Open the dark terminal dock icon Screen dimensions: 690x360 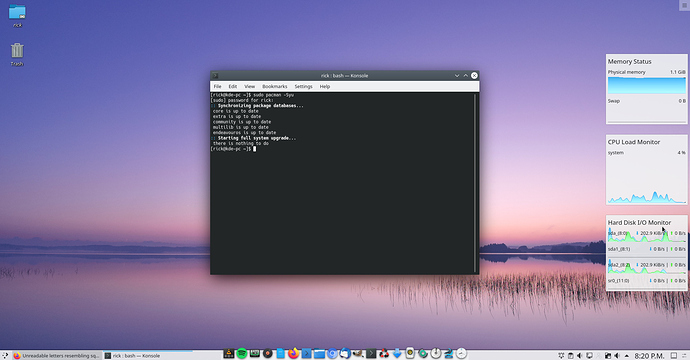[371, 353]
